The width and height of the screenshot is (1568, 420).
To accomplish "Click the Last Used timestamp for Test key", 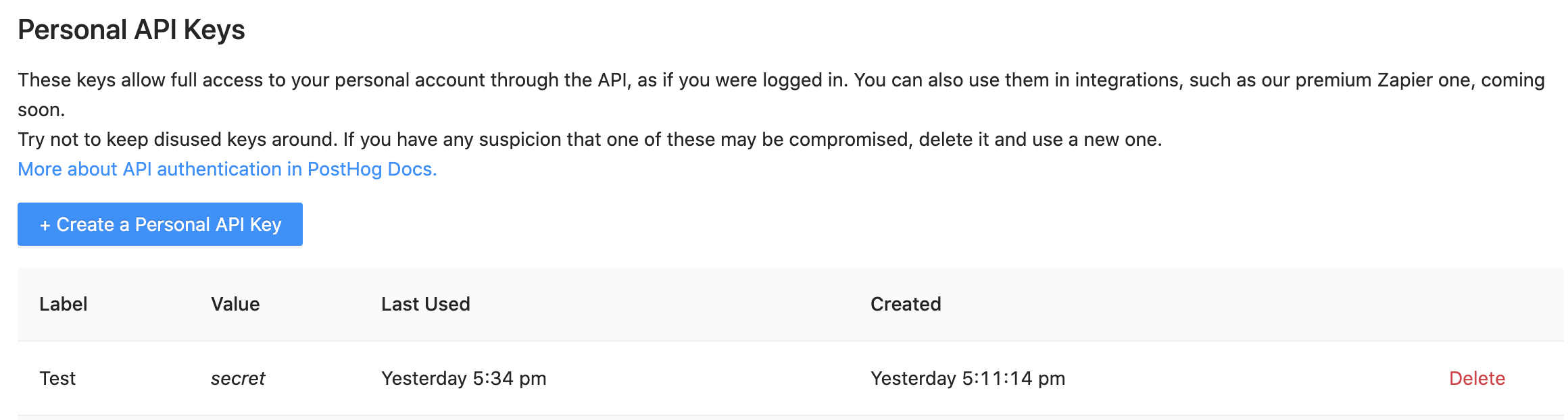I will coord(464,378).
